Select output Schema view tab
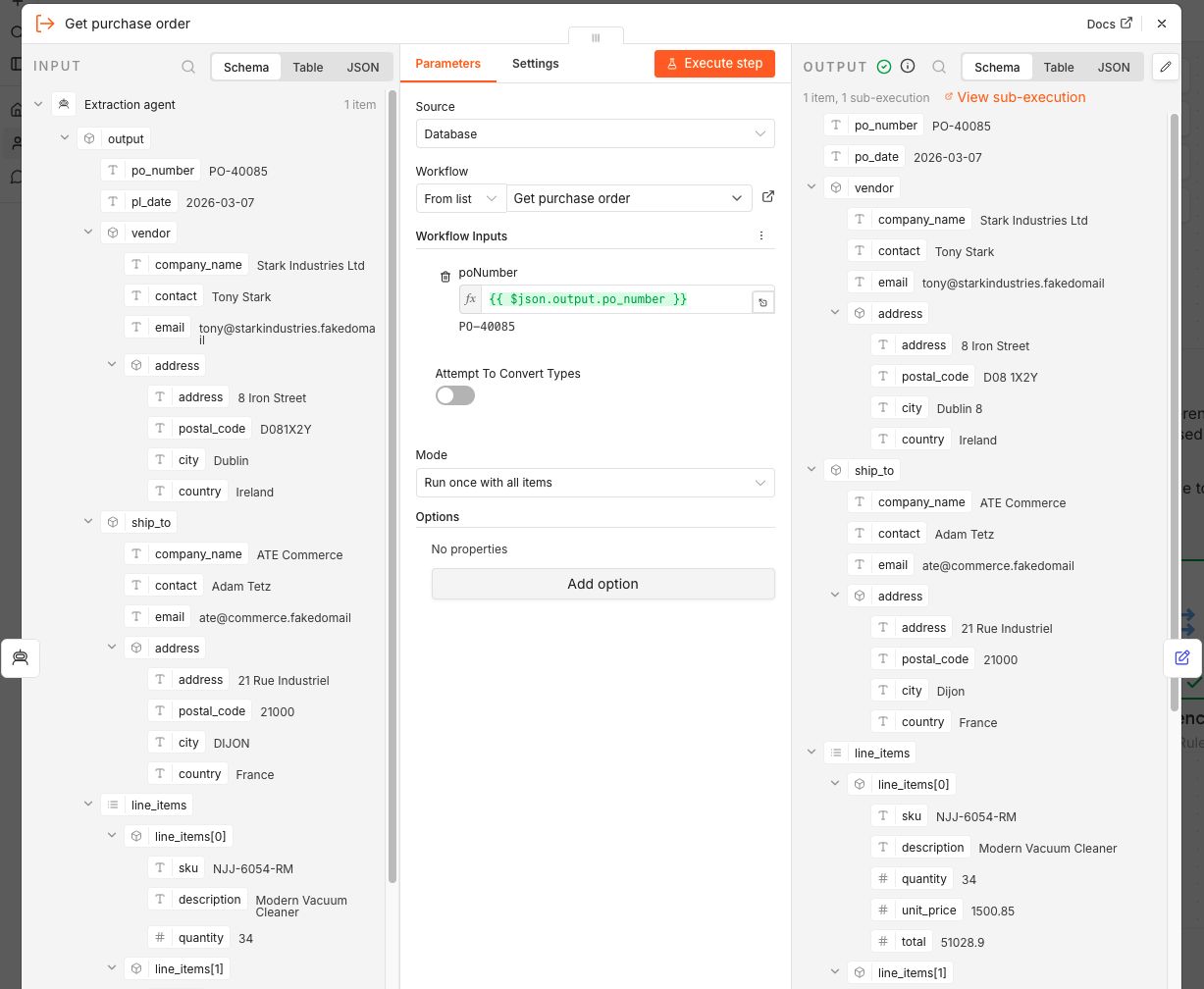This screenshot has height=989, width=1204. (997, 67)
